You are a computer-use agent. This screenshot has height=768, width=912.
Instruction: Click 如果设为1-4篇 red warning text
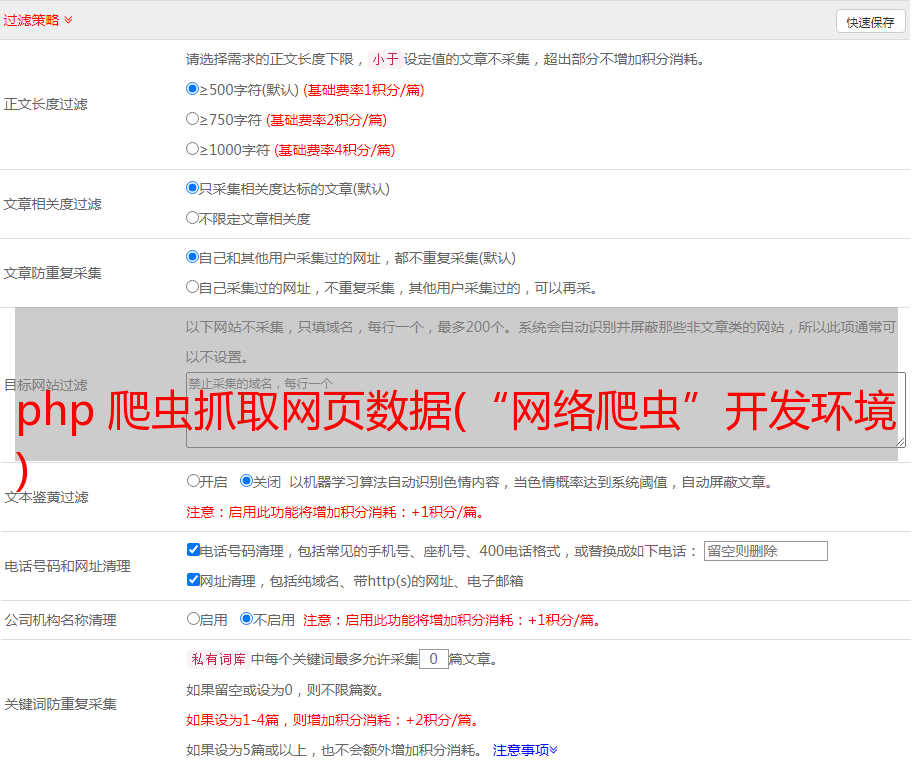(334, 720)
